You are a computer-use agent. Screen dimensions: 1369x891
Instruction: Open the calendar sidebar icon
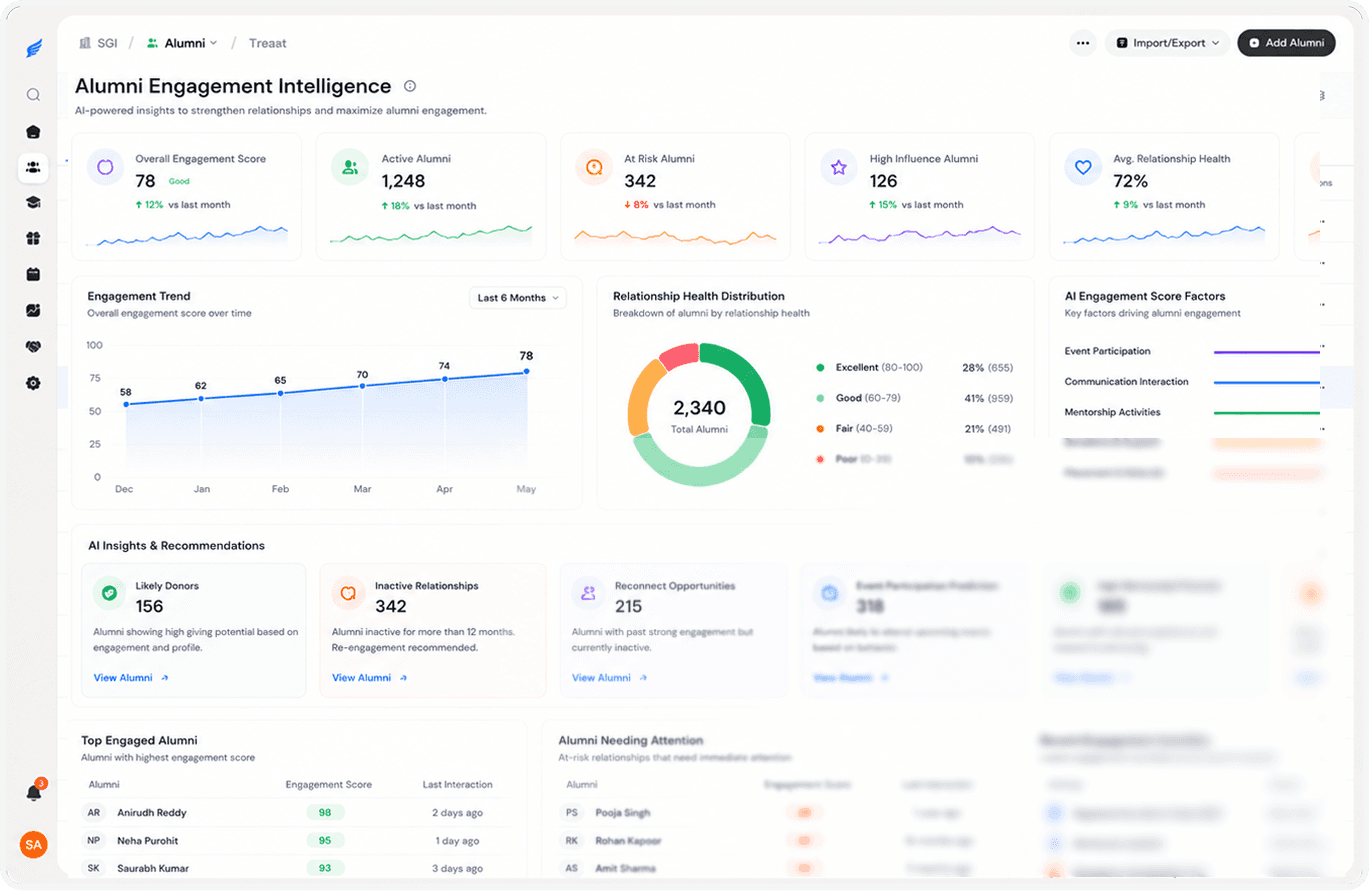(x=33, y=274)
